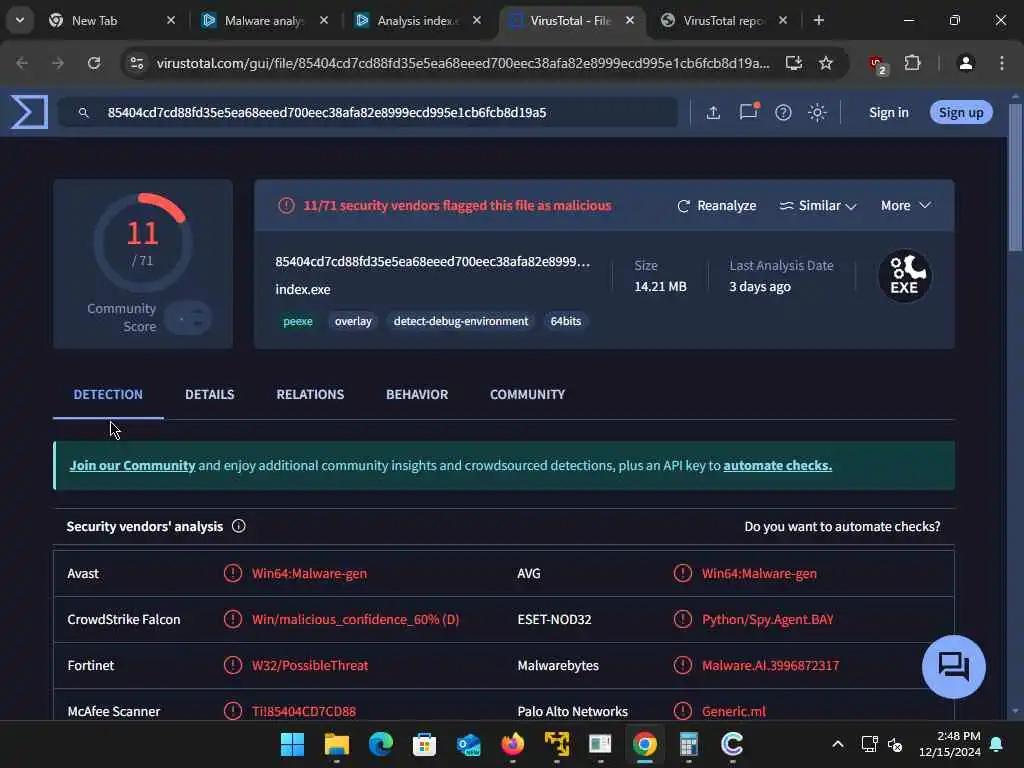Open the Chrome profile avatar icon

pyautogui.click(x=966, y=63)
